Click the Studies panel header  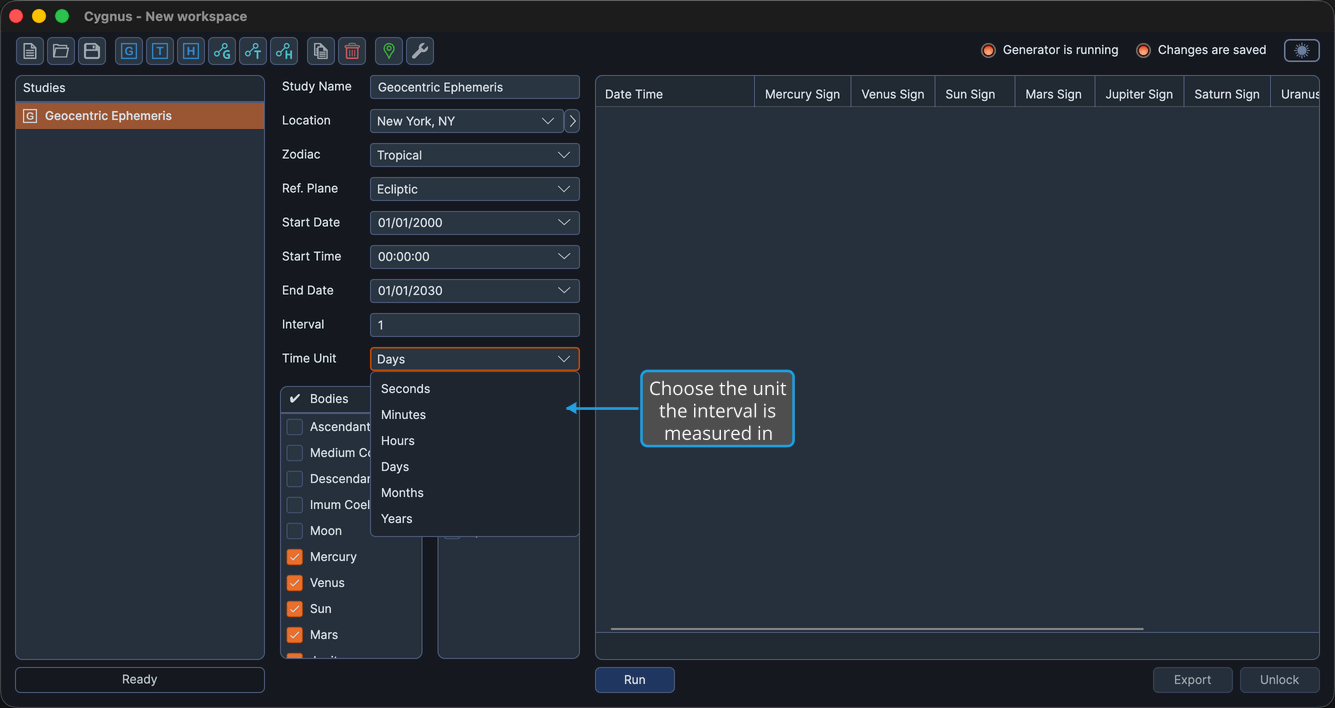tap(140, 88)
